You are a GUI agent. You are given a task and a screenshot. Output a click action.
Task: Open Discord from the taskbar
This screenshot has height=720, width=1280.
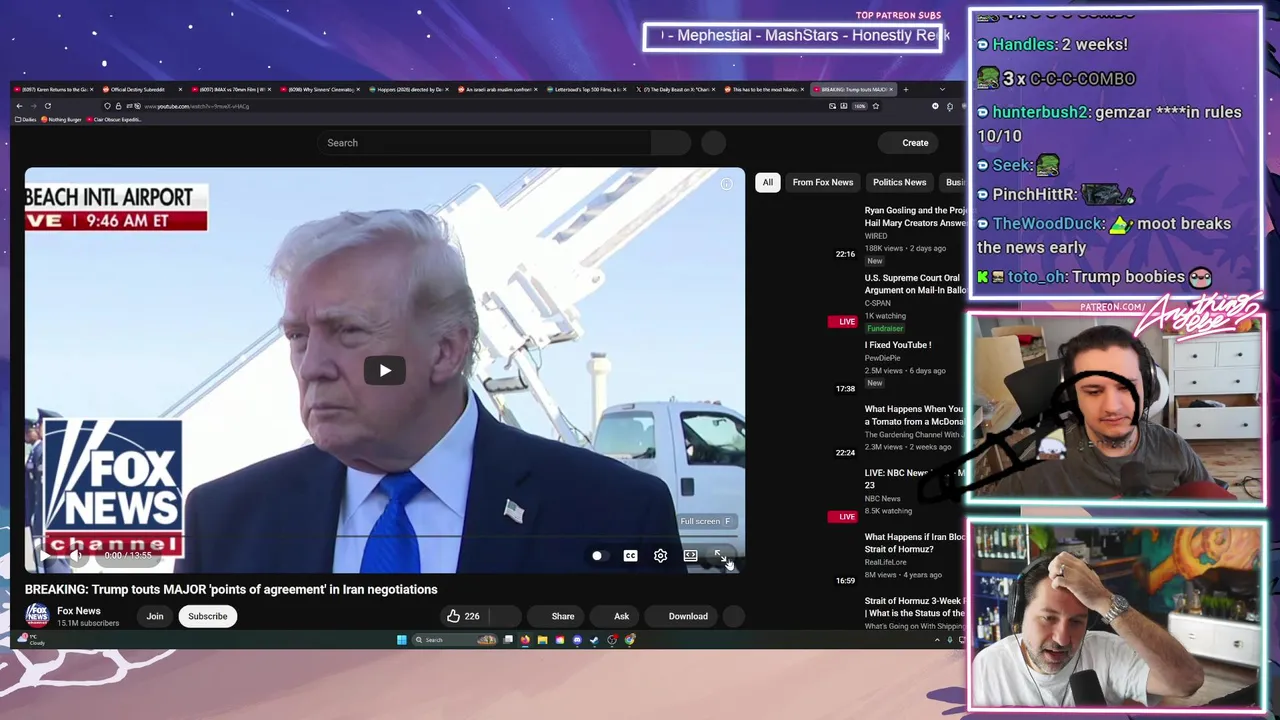point(577,640)
